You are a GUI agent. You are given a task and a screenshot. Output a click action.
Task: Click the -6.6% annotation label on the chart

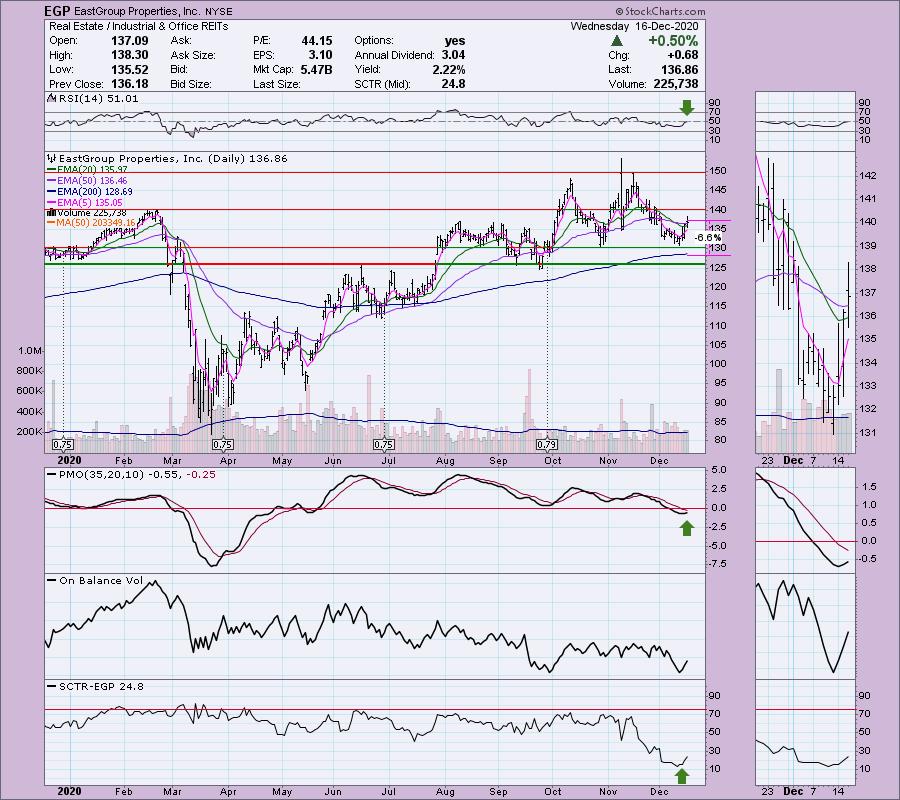coord(707,237)
